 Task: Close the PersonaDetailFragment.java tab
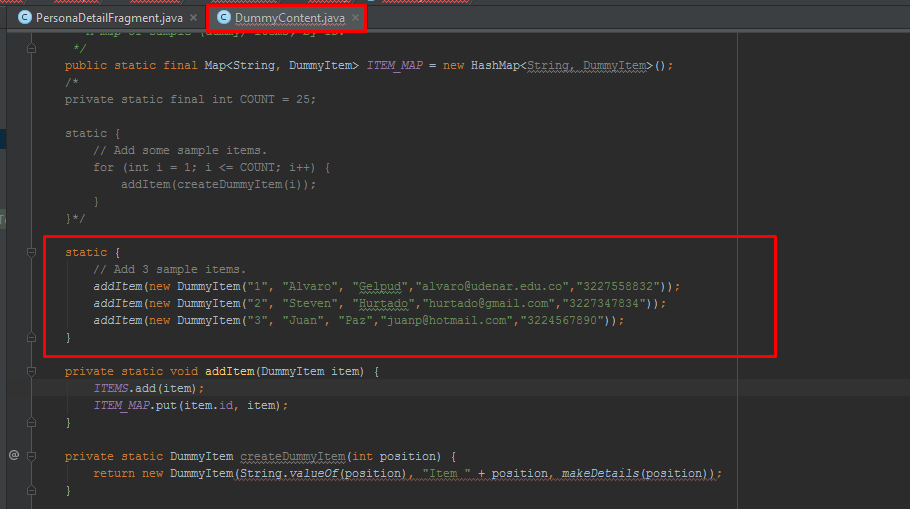(192, 17)
